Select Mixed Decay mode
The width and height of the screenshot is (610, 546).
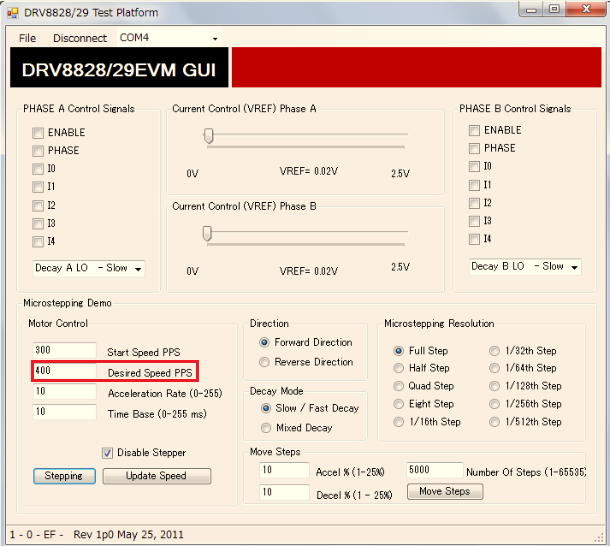pyautogui.click(x=266, y=428)
